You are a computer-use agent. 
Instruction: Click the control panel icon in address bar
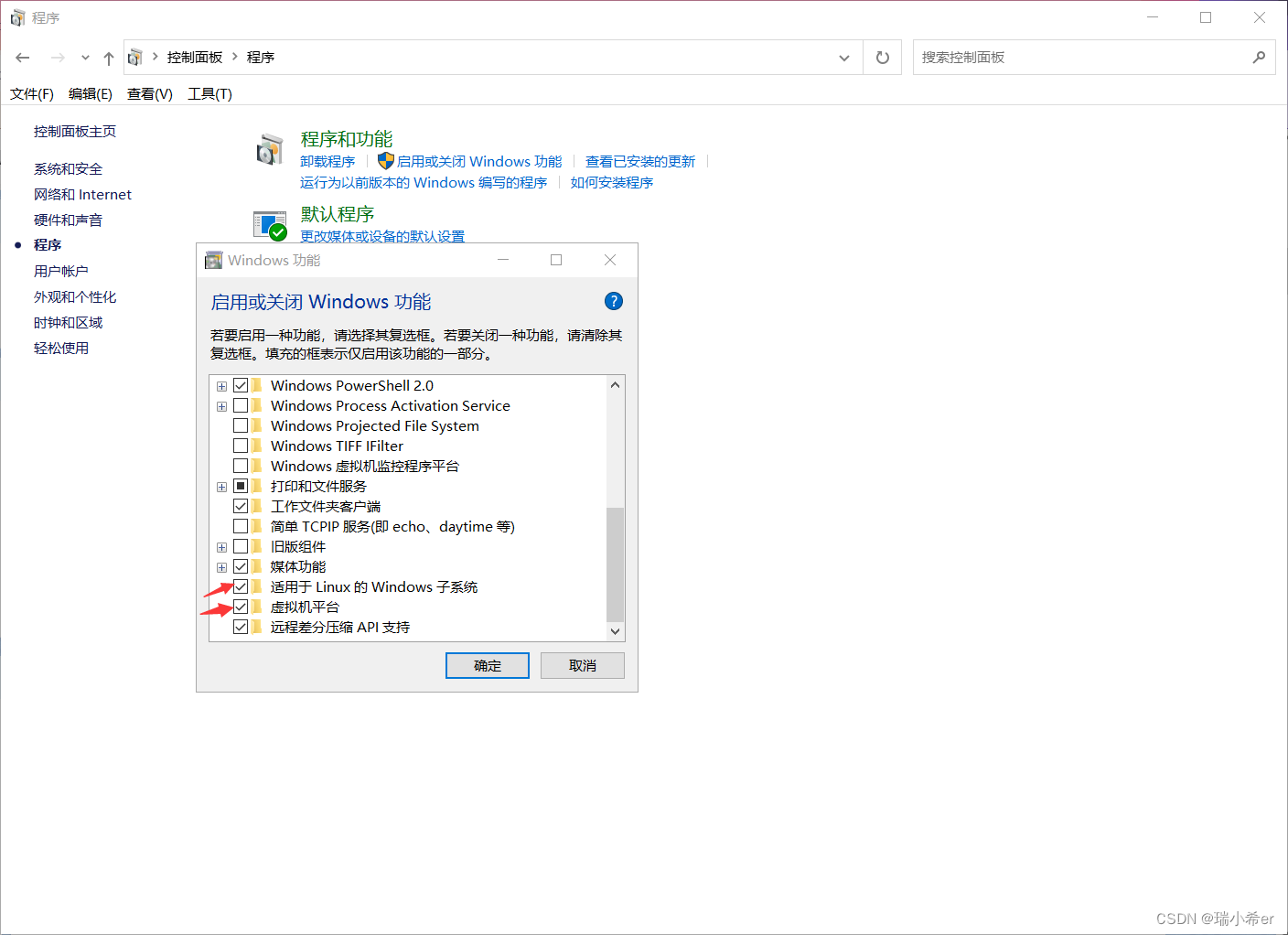(x=135, y=58)
